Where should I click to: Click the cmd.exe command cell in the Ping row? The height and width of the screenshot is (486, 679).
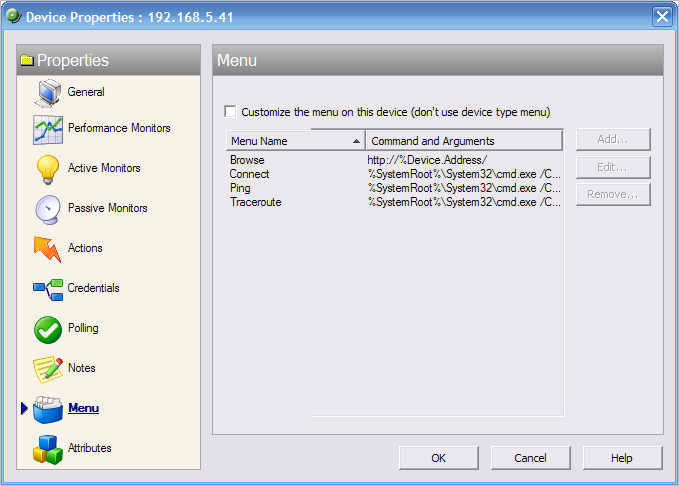[x=464, y=188]
